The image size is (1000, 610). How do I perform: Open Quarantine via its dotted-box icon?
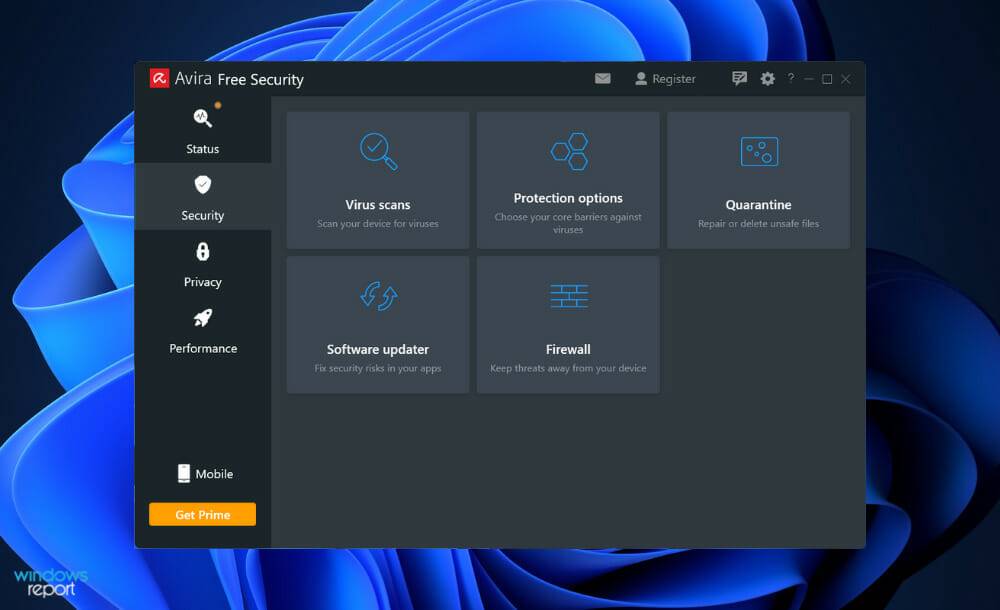(x=758, y=151)
